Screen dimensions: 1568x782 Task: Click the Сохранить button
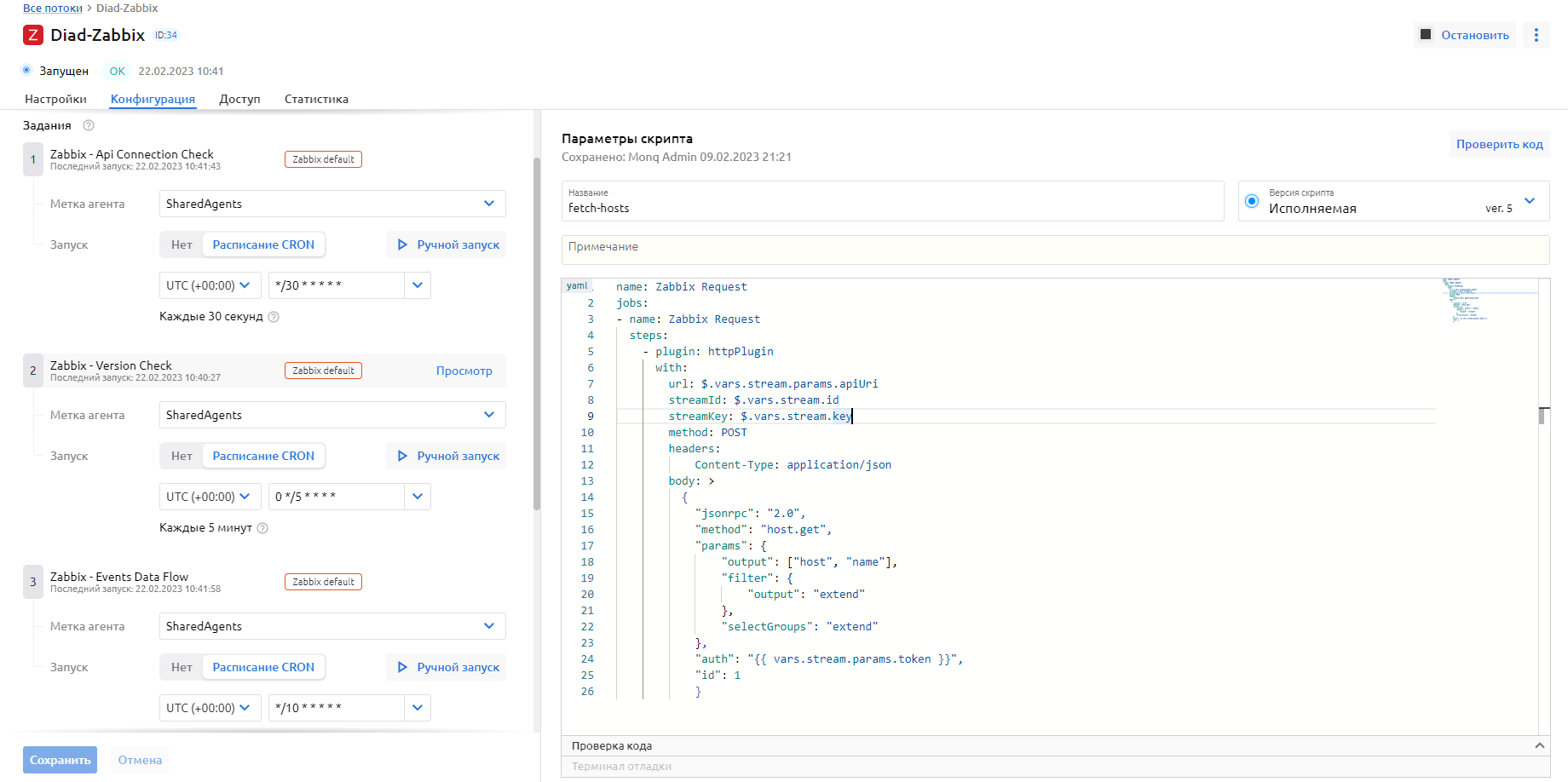[x=60, y=760]
